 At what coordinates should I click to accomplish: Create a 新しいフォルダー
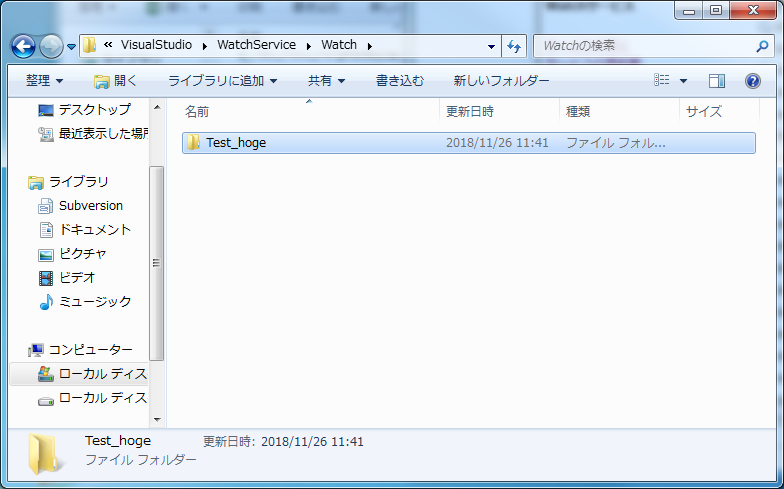[x=502, y=80]
